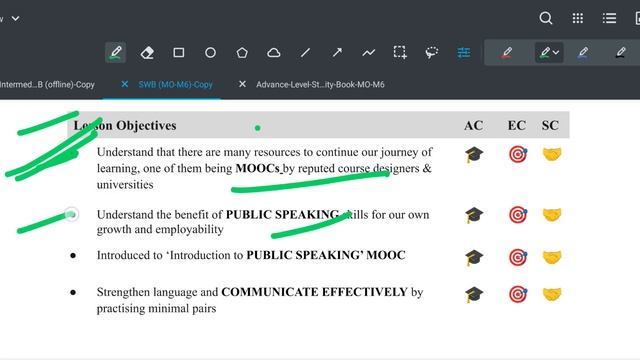Click 'Introduced to' objective line
The width and height of the screenshot is (640, 360).
click(x=251, y=255)
